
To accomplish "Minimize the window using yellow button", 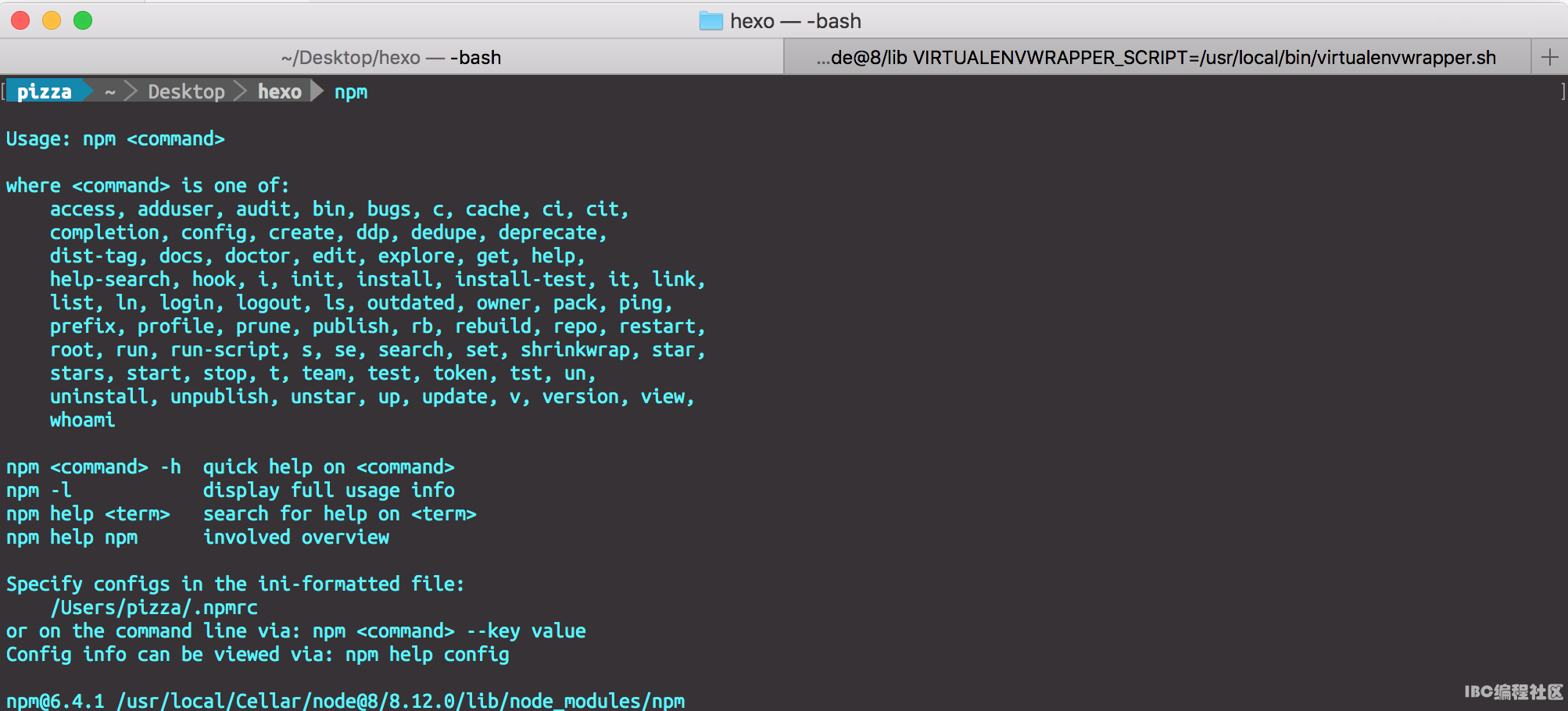I will [52, 21].
